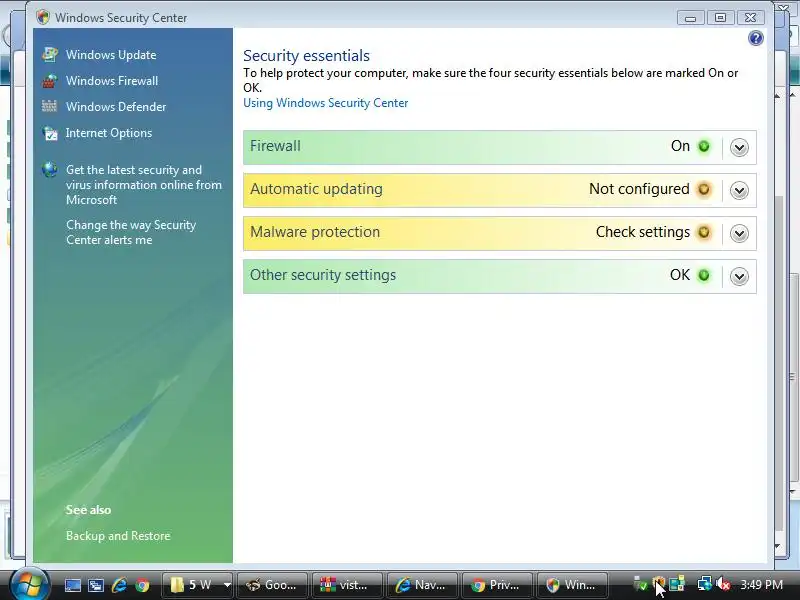This screenshot has height=600, width=800.
Task: Click the Internet Options icon
Action: 50,133
